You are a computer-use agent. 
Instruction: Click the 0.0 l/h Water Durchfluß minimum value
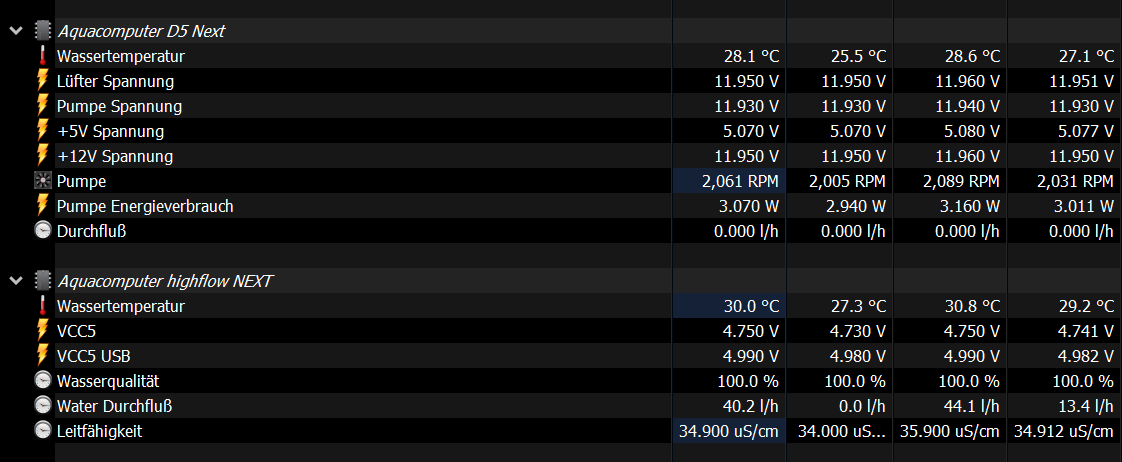coord(863,407)
